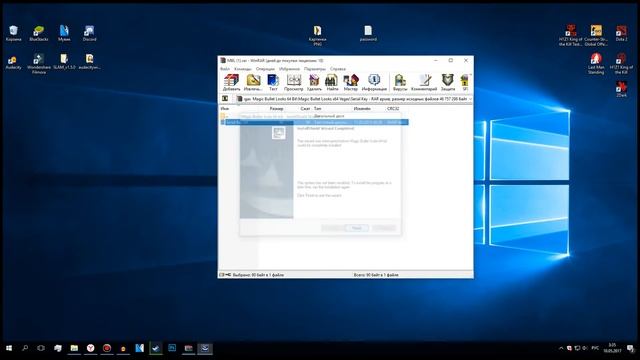Open the Операции menu

point(265,69)
